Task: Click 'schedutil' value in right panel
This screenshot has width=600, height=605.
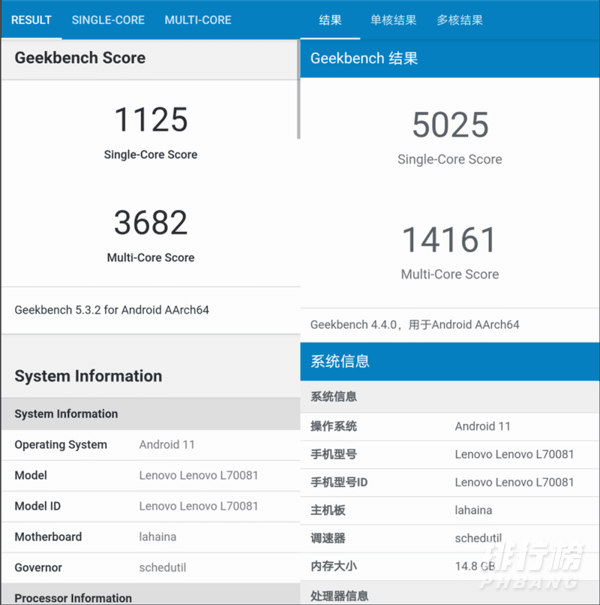Action: (478, 538)
